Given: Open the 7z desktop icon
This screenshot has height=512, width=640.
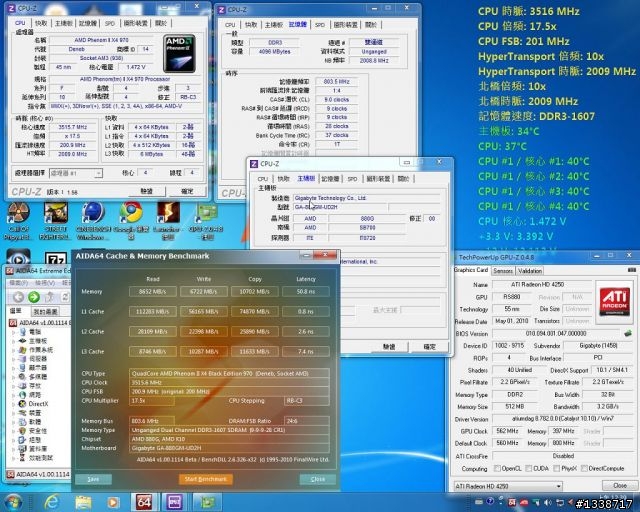Looking at the screenshot, I should pyautogui.click(x=56, y=259).
